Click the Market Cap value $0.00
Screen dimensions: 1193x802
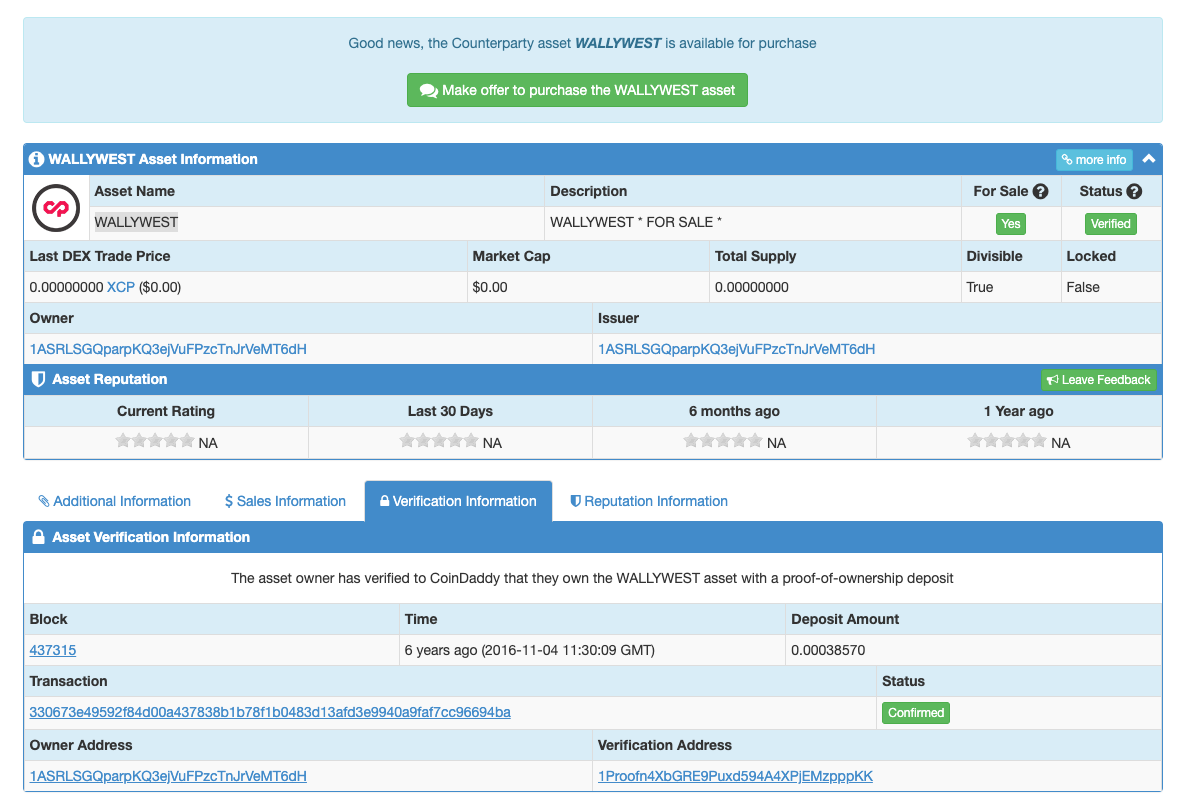[x=490, y=288]
